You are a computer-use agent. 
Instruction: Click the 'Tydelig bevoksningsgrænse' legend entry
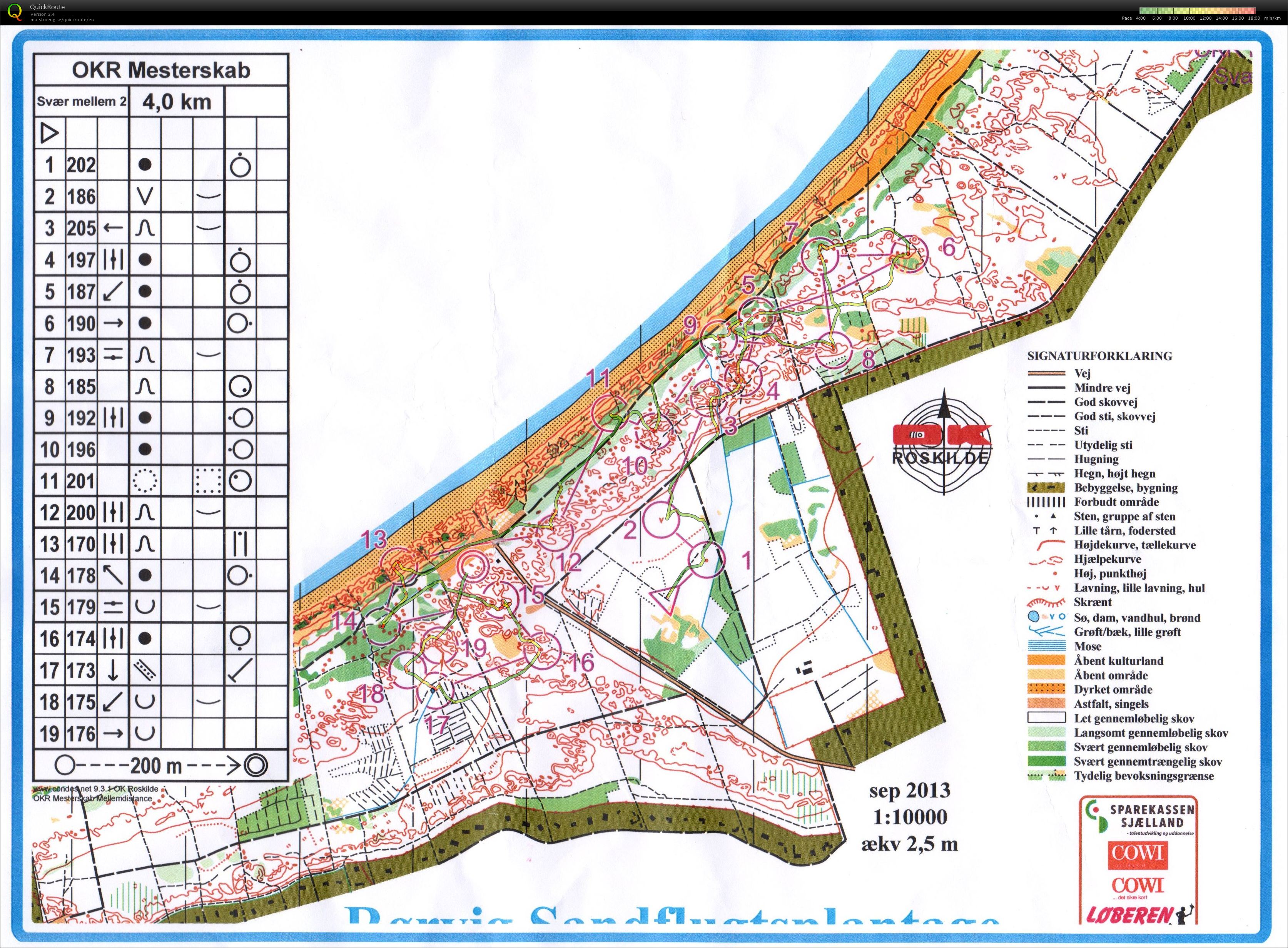coord(1144,776)
